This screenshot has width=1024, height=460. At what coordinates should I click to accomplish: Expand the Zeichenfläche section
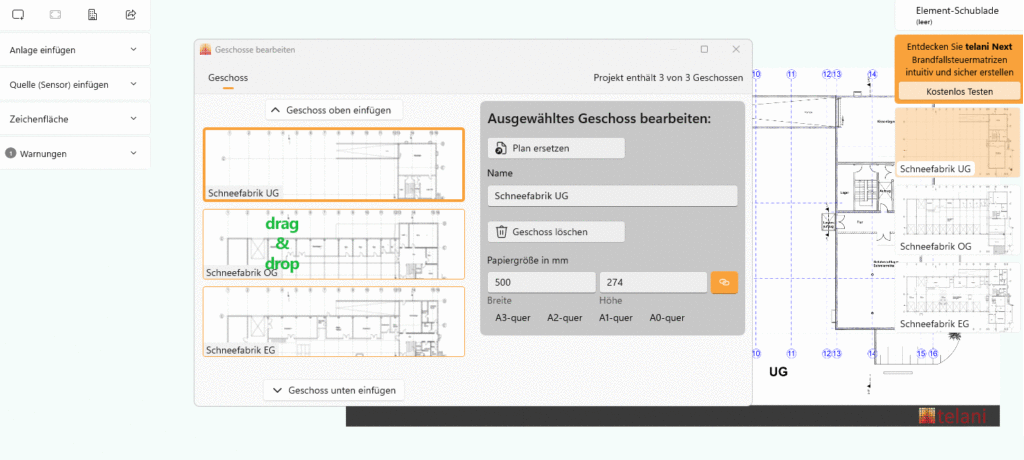(x=75, y=118)
